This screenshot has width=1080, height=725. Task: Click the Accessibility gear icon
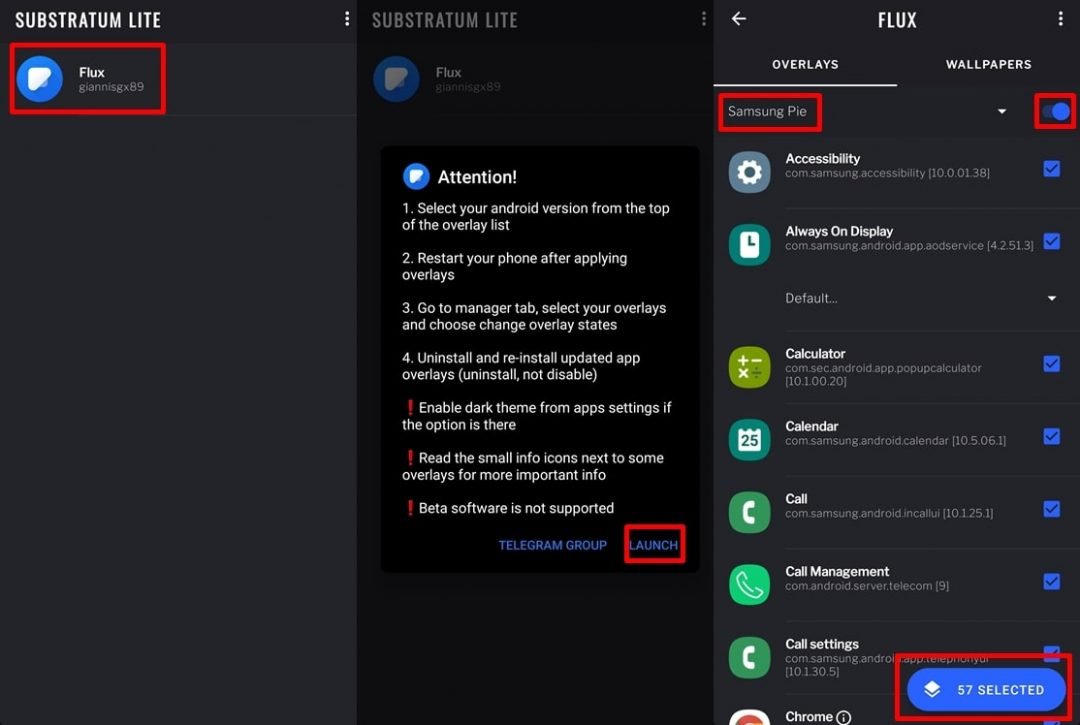pyautogui.click(x=749, y=171)
